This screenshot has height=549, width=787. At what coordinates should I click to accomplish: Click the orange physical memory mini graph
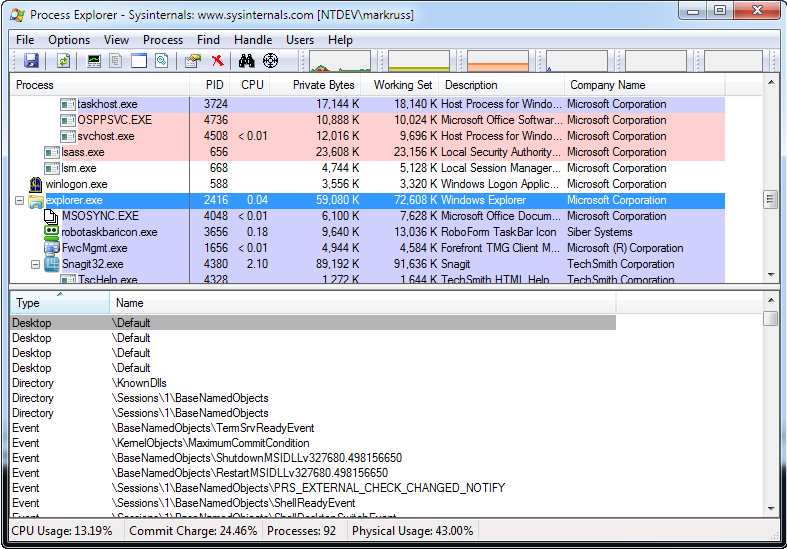coord(498,61)
